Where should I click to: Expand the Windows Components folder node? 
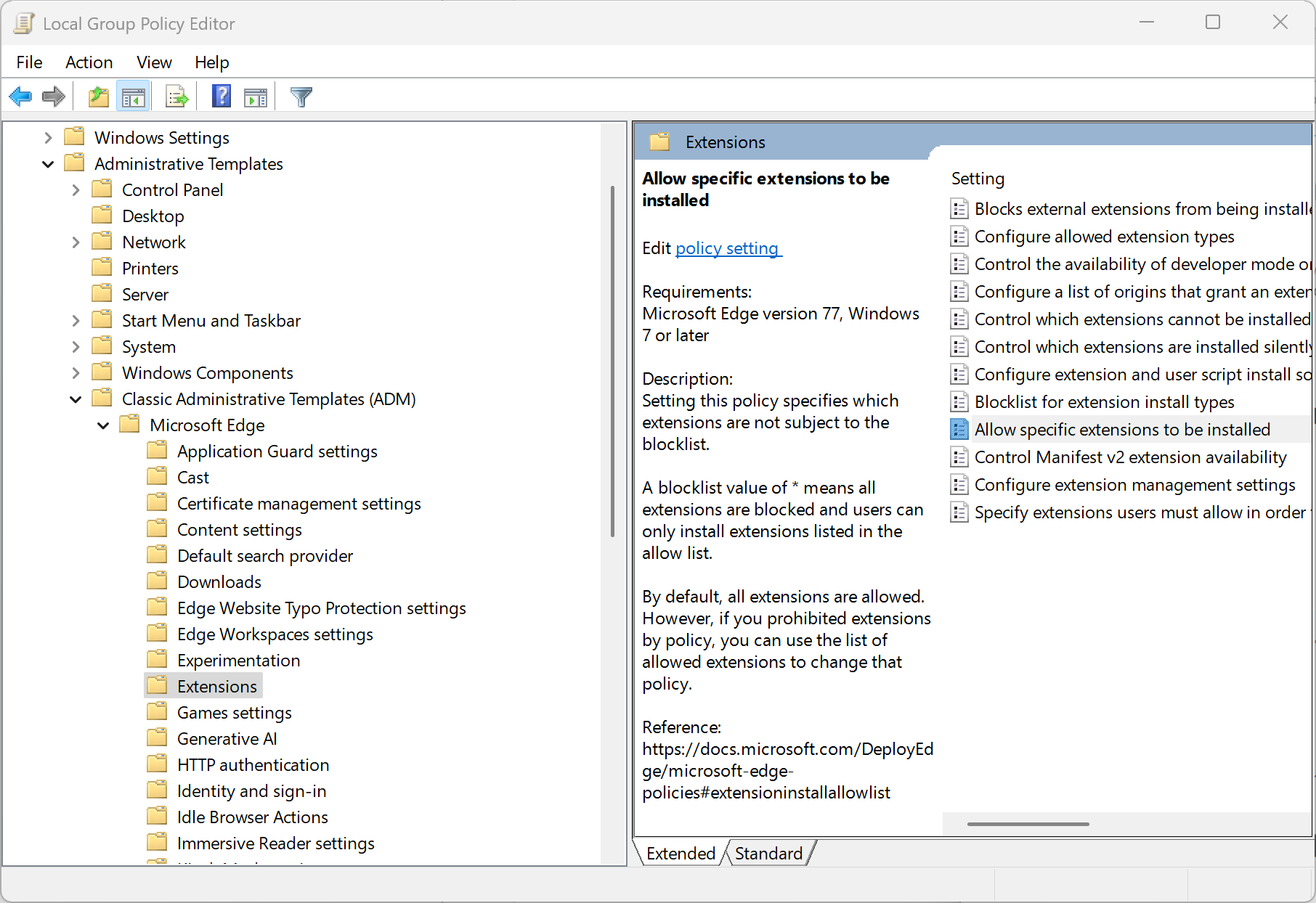76,373
